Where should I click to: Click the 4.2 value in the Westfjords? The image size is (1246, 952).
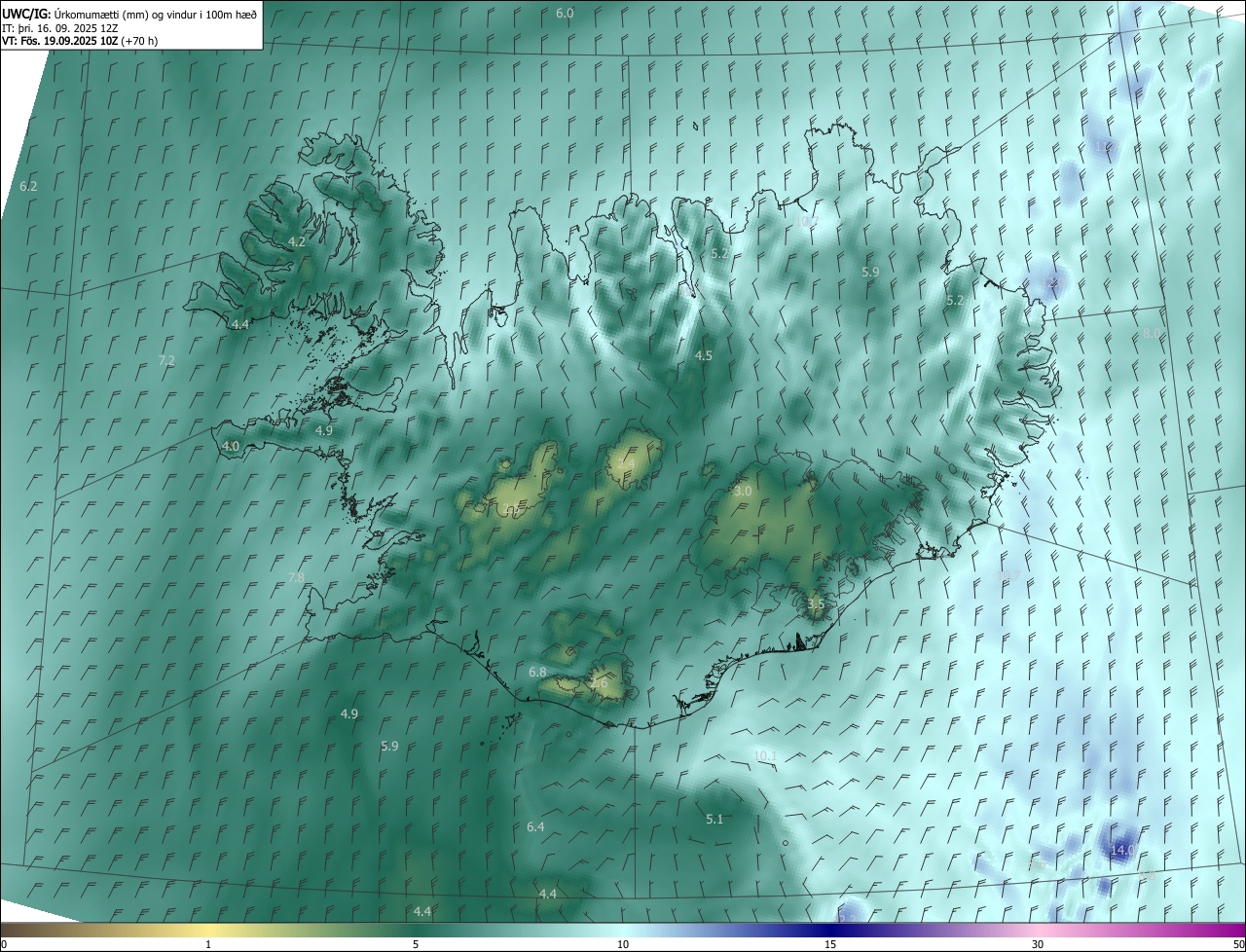(297, 241)
